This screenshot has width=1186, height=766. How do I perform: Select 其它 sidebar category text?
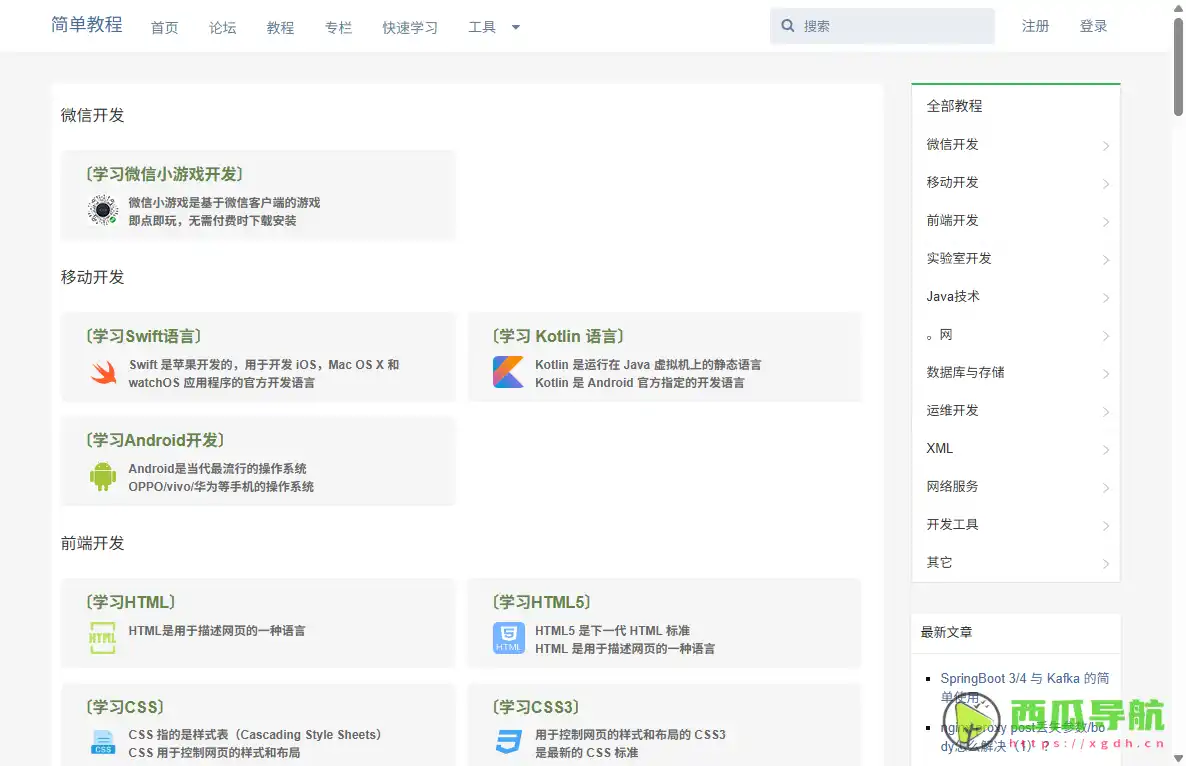[x=939, y=562]
